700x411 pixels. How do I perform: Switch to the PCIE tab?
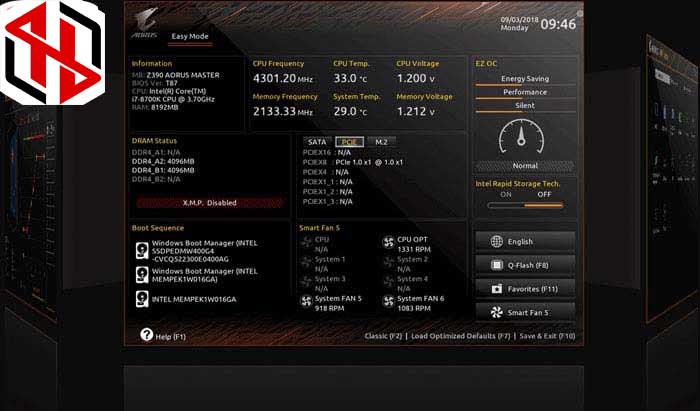(x=349, y=142)
